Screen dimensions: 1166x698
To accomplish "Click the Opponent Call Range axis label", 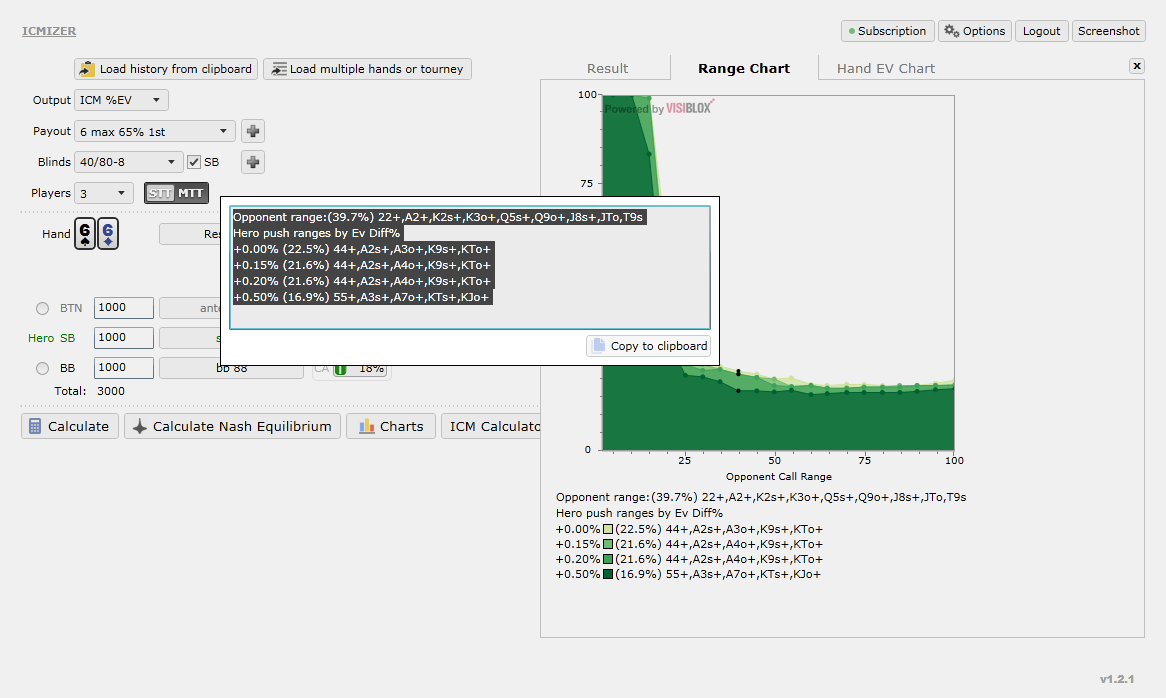I will point(779,476).
